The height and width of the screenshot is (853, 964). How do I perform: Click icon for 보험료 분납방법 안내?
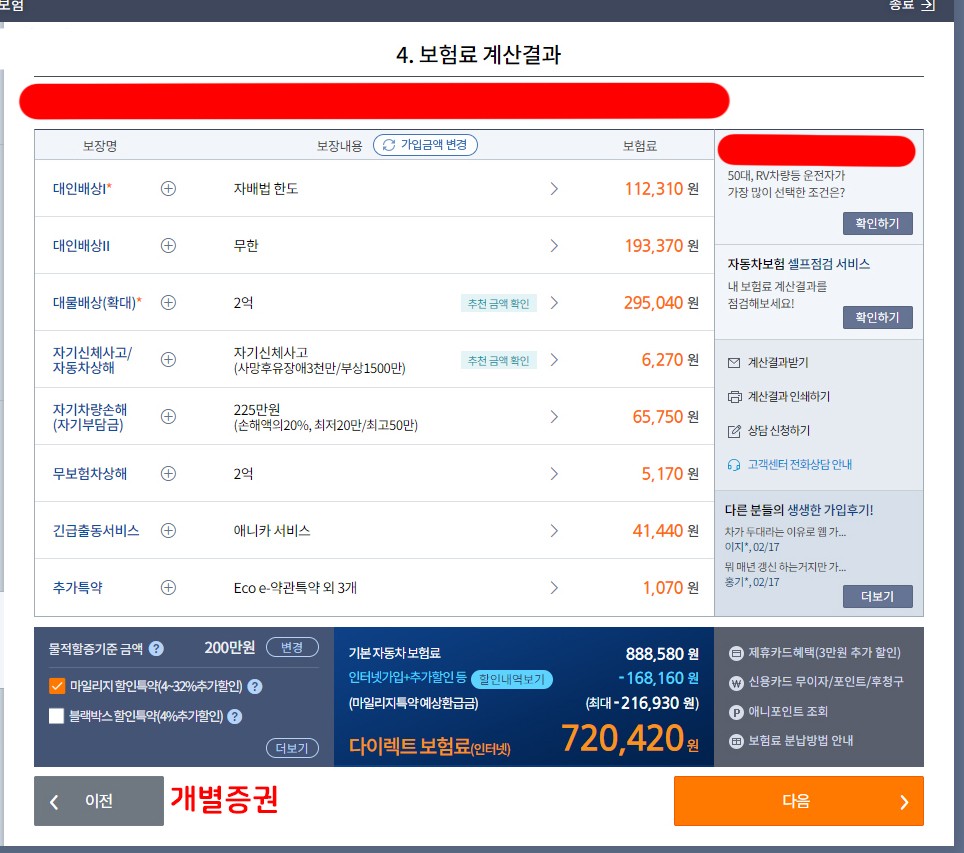pyautogui.click(x=737, y=741)
